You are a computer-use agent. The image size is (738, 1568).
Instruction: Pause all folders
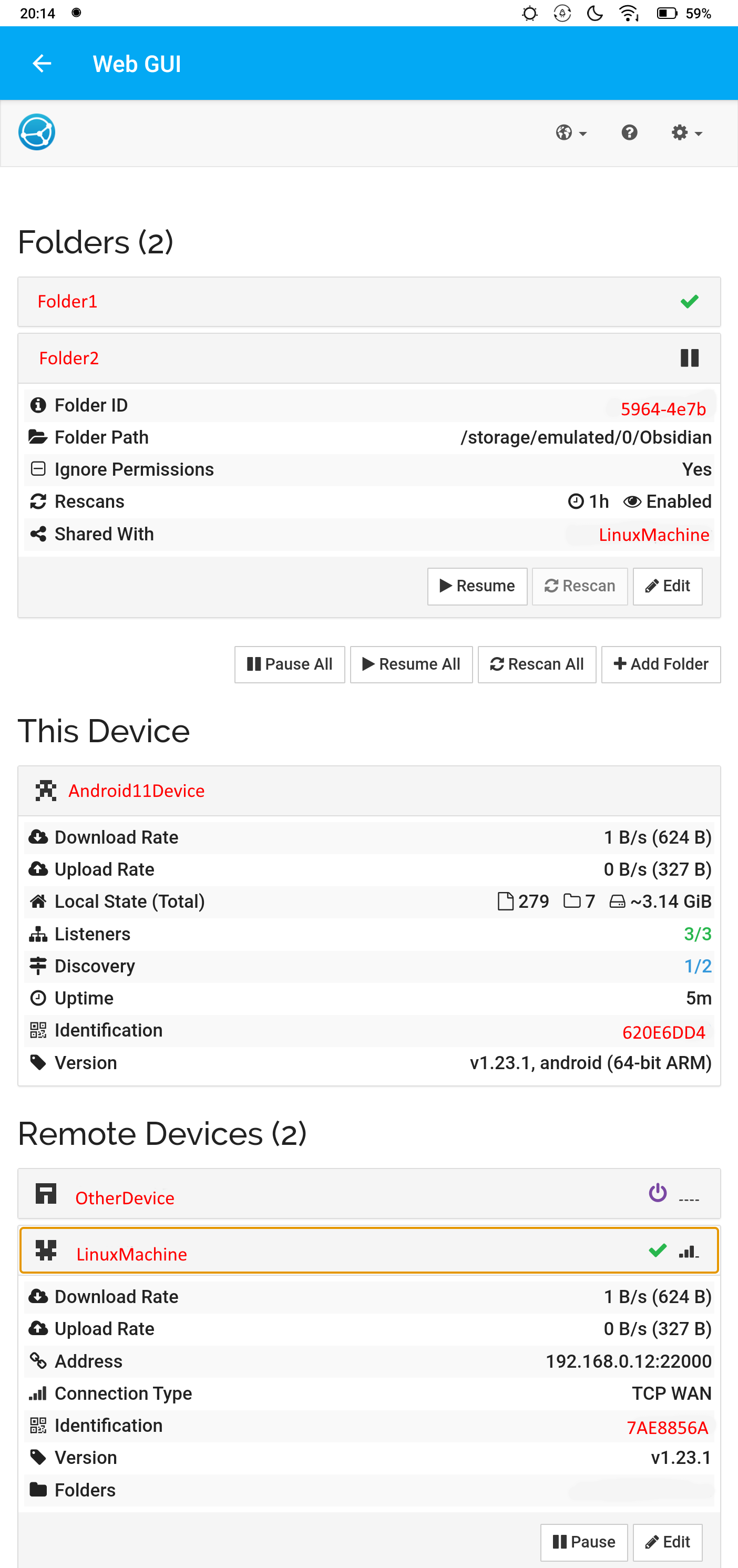pyautogui.click(x=289, y=664)
